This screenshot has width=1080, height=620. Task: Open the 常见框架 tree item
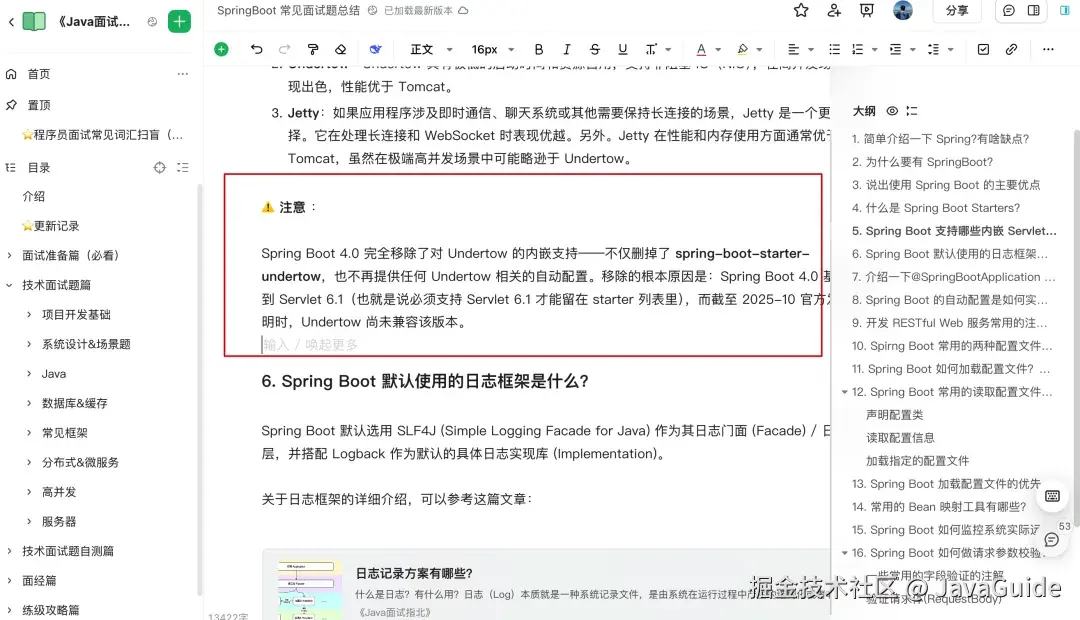(65, 433)
